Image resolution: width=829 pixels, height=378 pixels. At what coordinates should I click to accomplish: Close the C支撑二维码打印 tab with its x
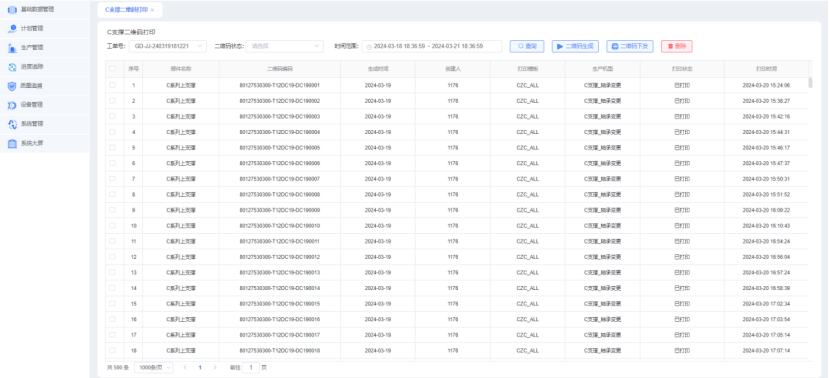pos(153,10)
